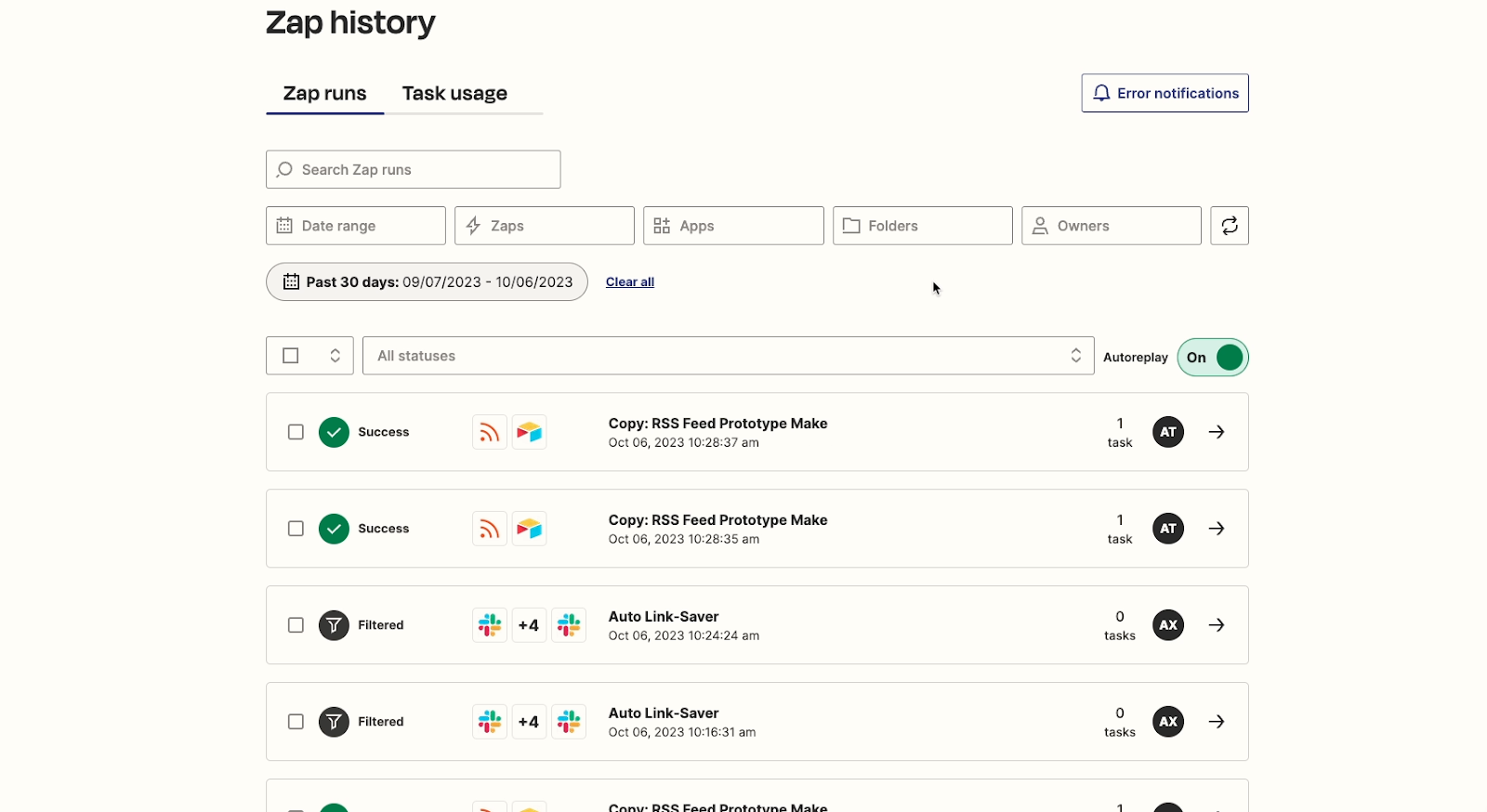This screenshot has height=812, width=1487.
Task: Click '0 tasks' count on 10:24:24 am run
Action: tap(1120, 626)
